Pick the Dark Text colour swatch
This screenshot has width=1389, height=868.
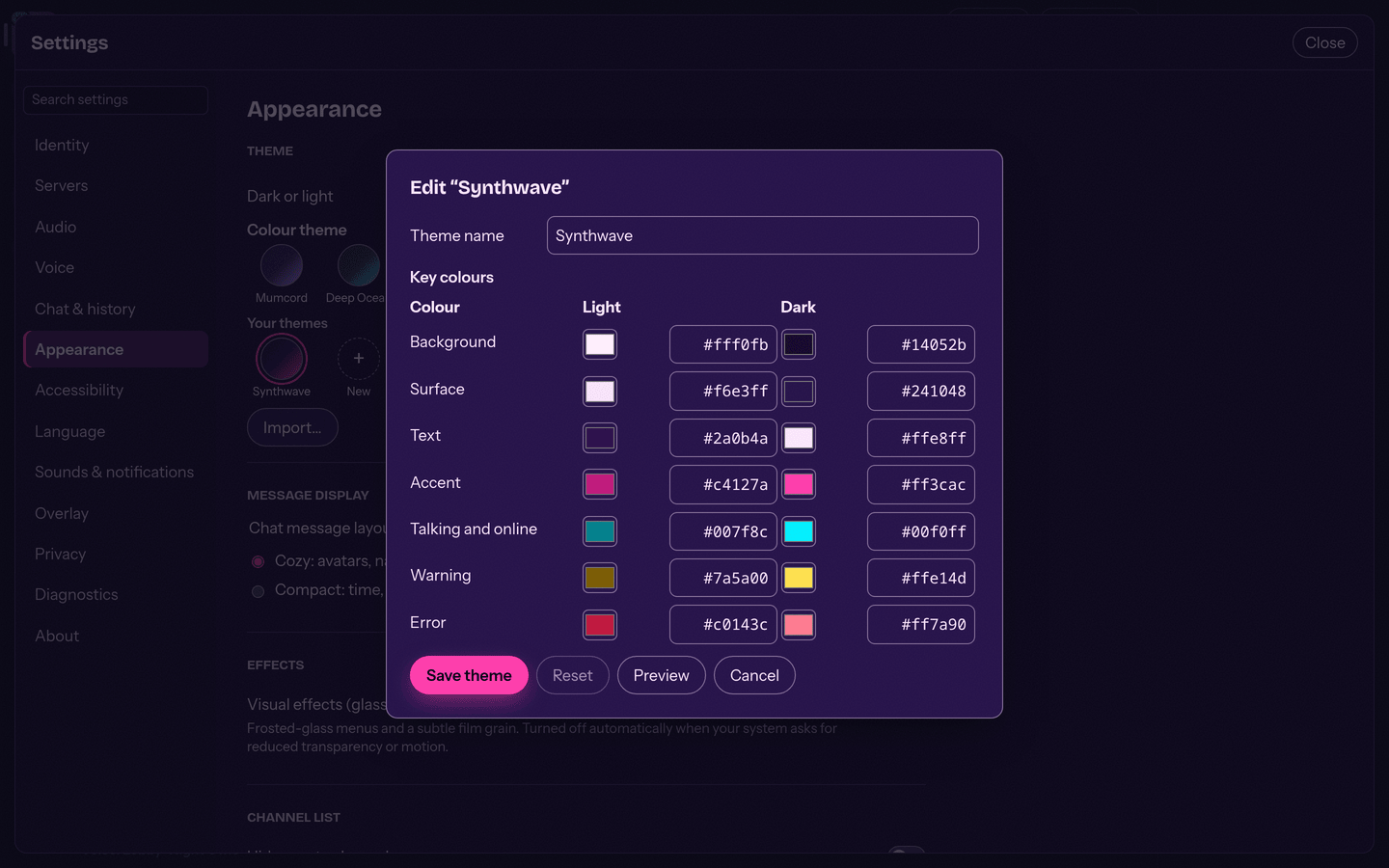point(799,438)
